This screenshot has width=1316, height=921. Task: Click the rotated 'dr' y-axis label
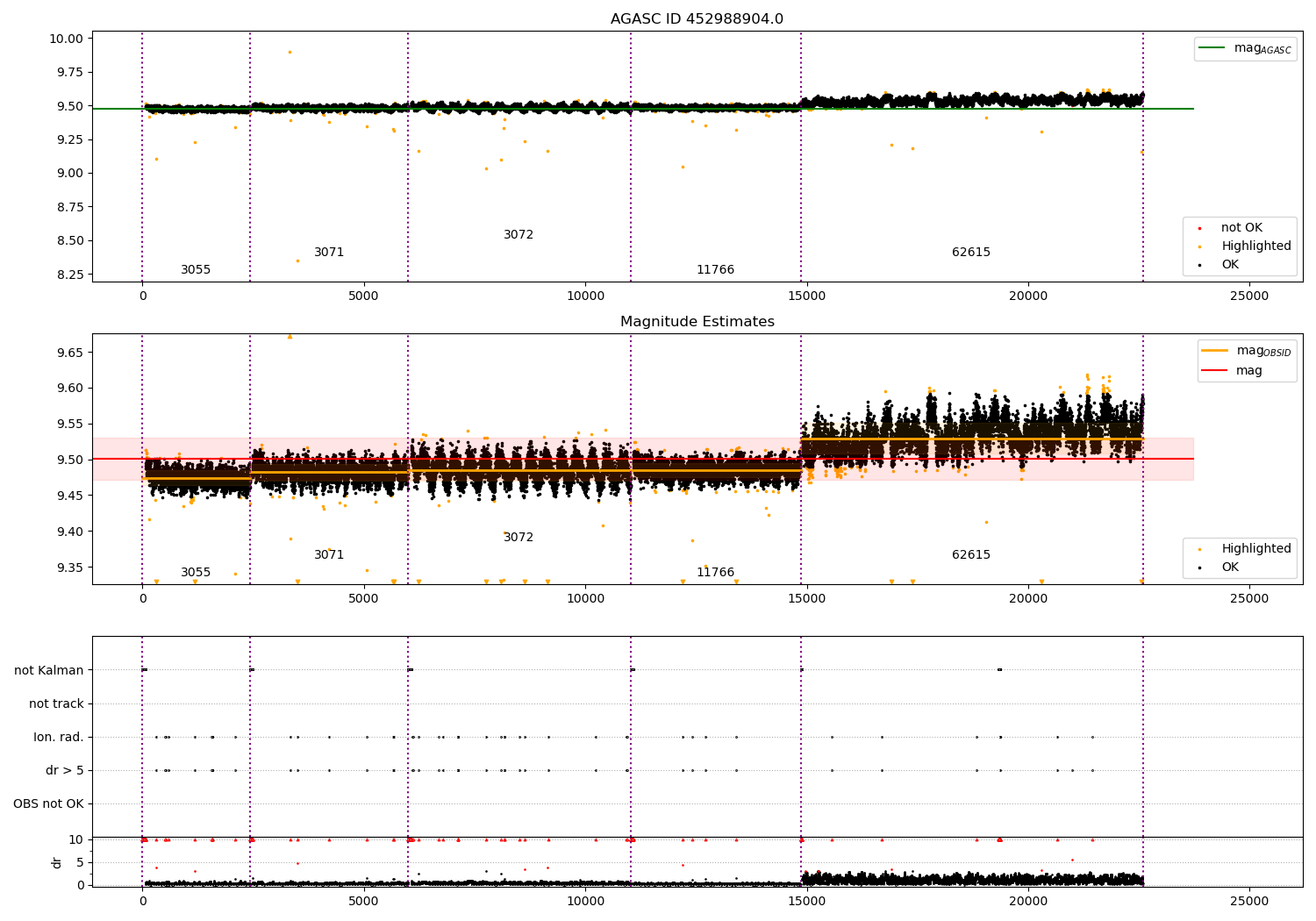tap(57, 862)
